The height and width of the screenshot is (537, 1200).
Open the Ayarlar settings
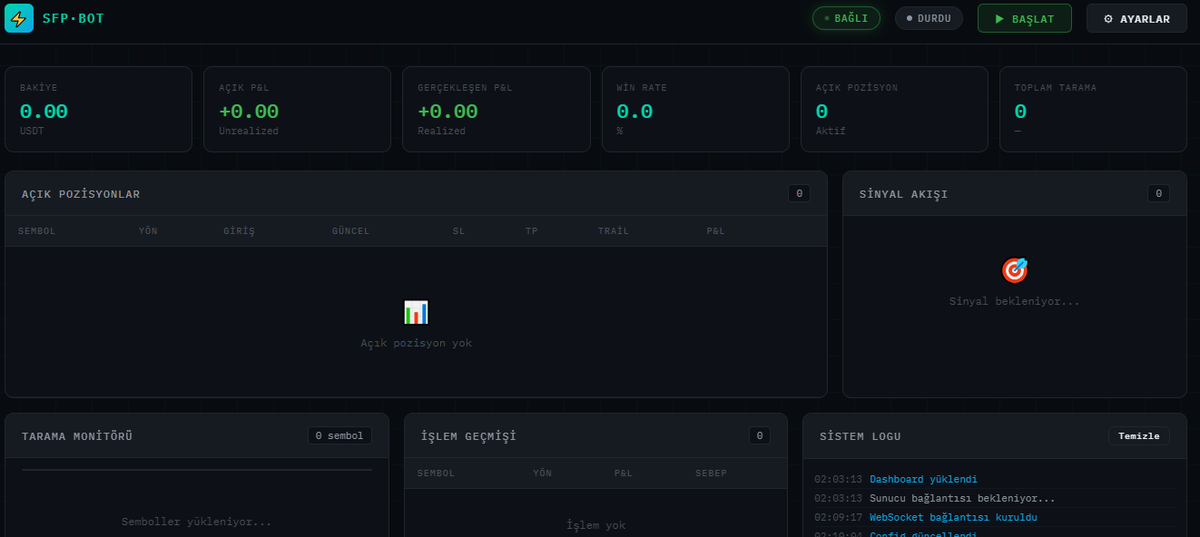tap(1136, 18)
